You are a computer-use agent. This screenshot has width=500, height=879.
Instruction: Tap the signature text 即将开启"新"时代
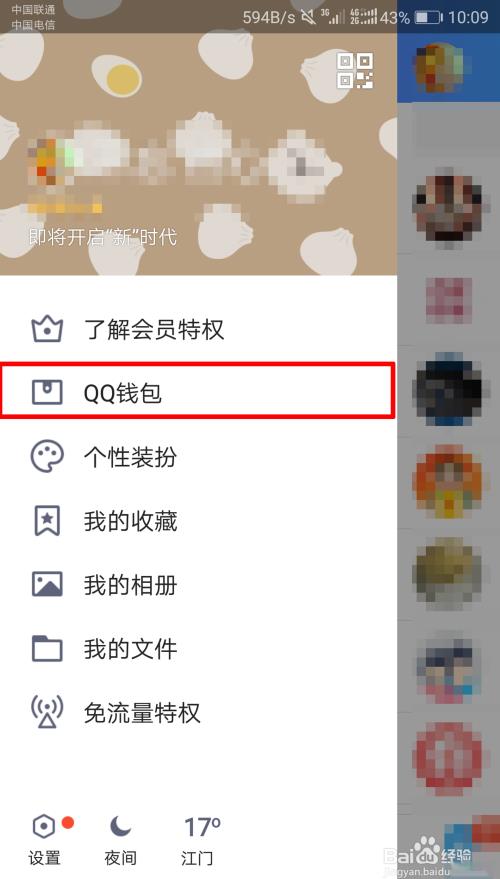pyautogui.click(x=103, y=237)
